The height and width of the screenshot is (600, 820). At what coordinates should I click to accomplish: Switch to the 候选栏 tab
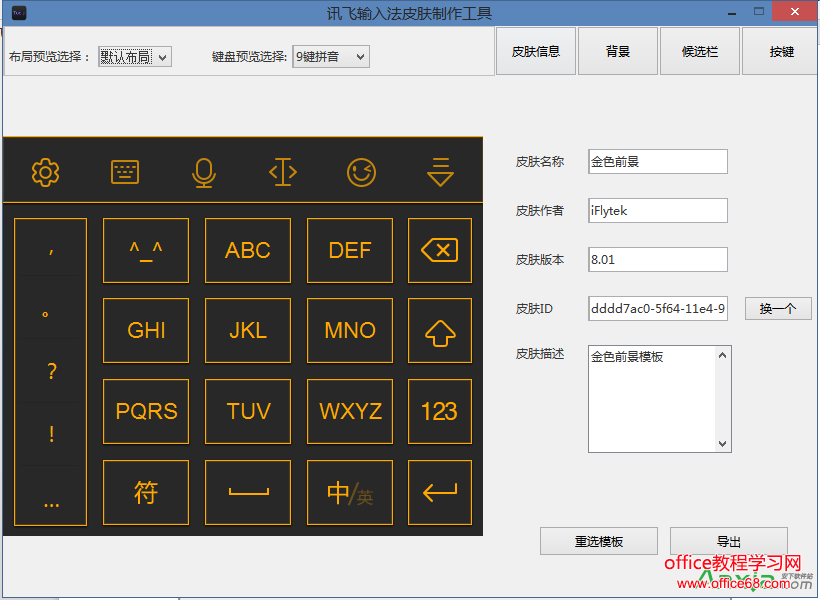[699, 50]
